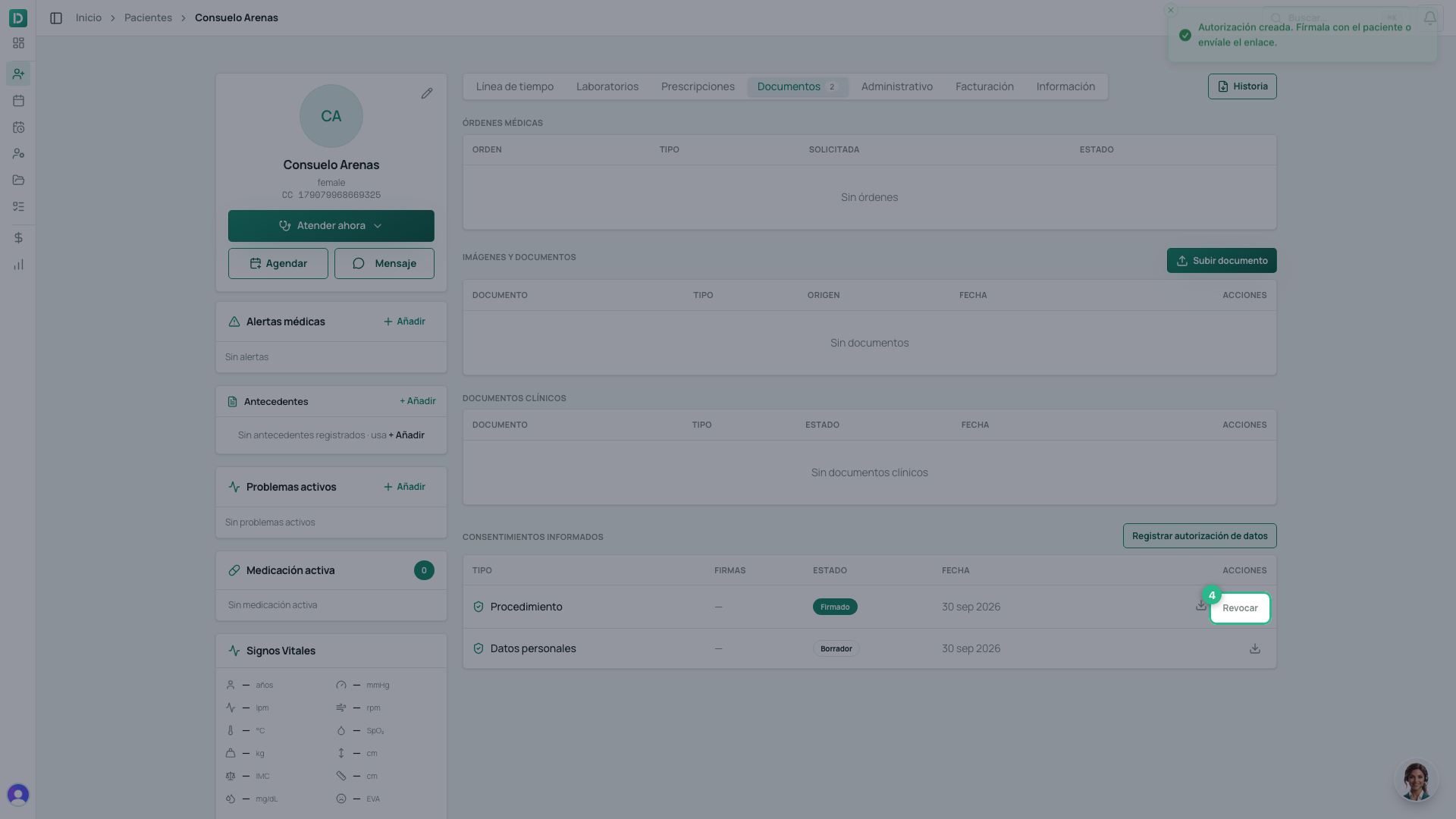1456x819 pixels.
Task: Open the calendar icon in sidebar
Action: point(18,101)
